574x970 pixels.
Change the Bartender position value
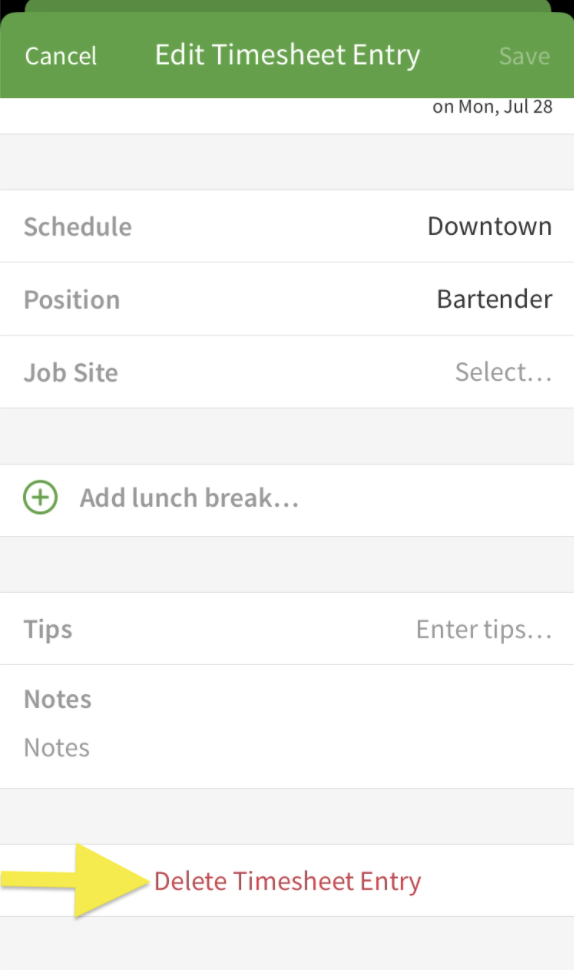[x=494, y=299]
